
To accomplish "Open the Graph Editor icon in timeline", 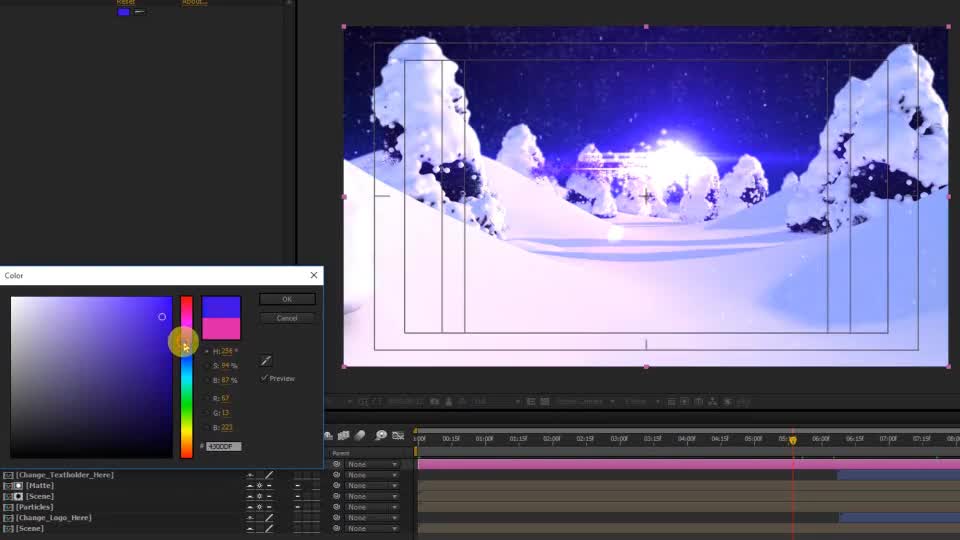I will (x=398, y=435).
